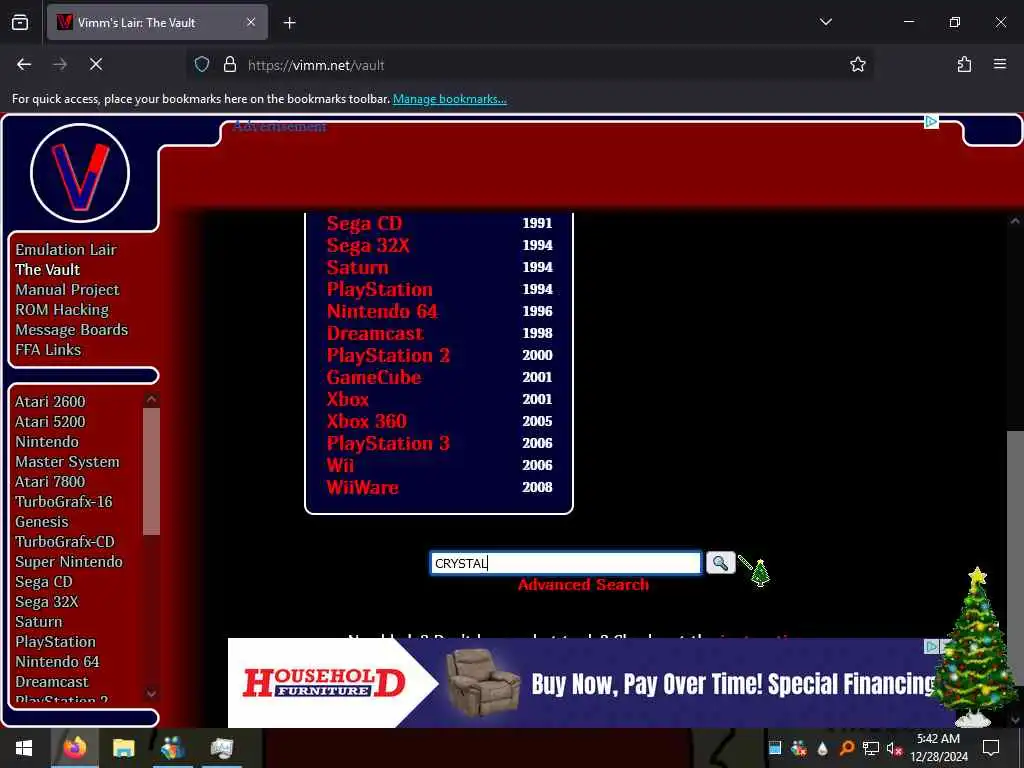Click the browser back arrow
Image resolution: width=1024 pixels, height=768 pixels.
pos(24,65)
